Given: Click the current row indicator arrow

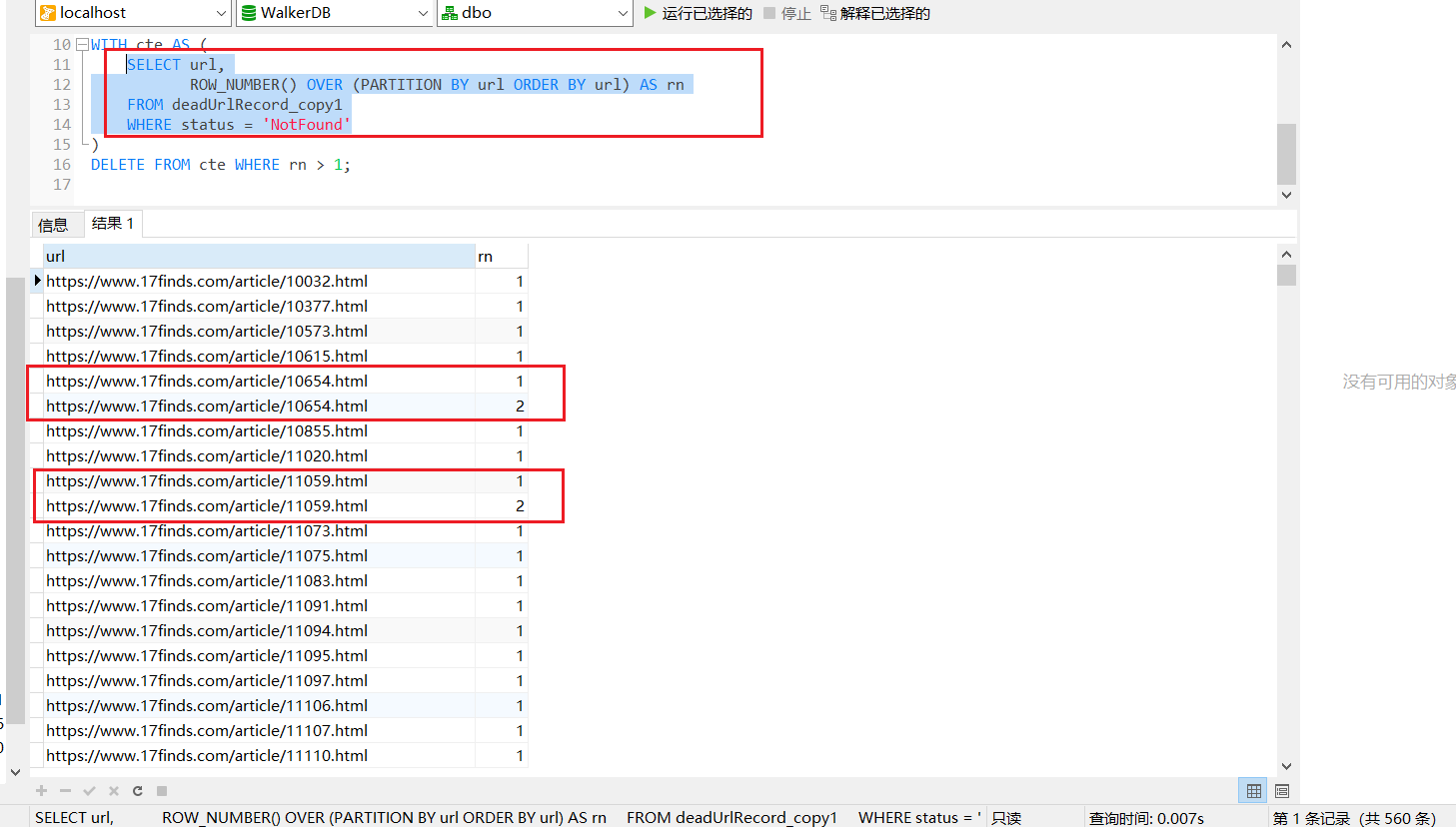Looking at the screenshot, I should [x=37, y=281].
